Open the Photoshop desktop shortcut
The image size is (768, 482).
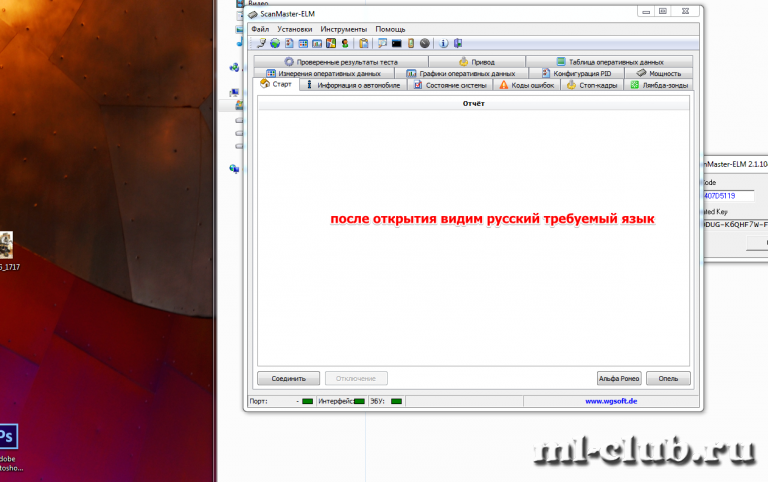pyautogui.click(x=8, y=447)
